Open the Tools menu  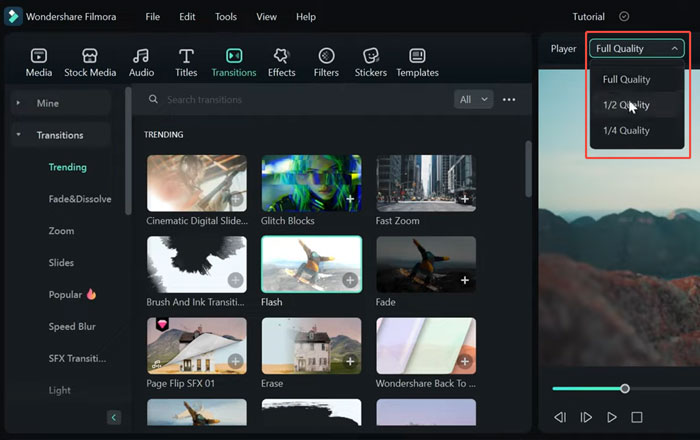click(x=226, y=17)
